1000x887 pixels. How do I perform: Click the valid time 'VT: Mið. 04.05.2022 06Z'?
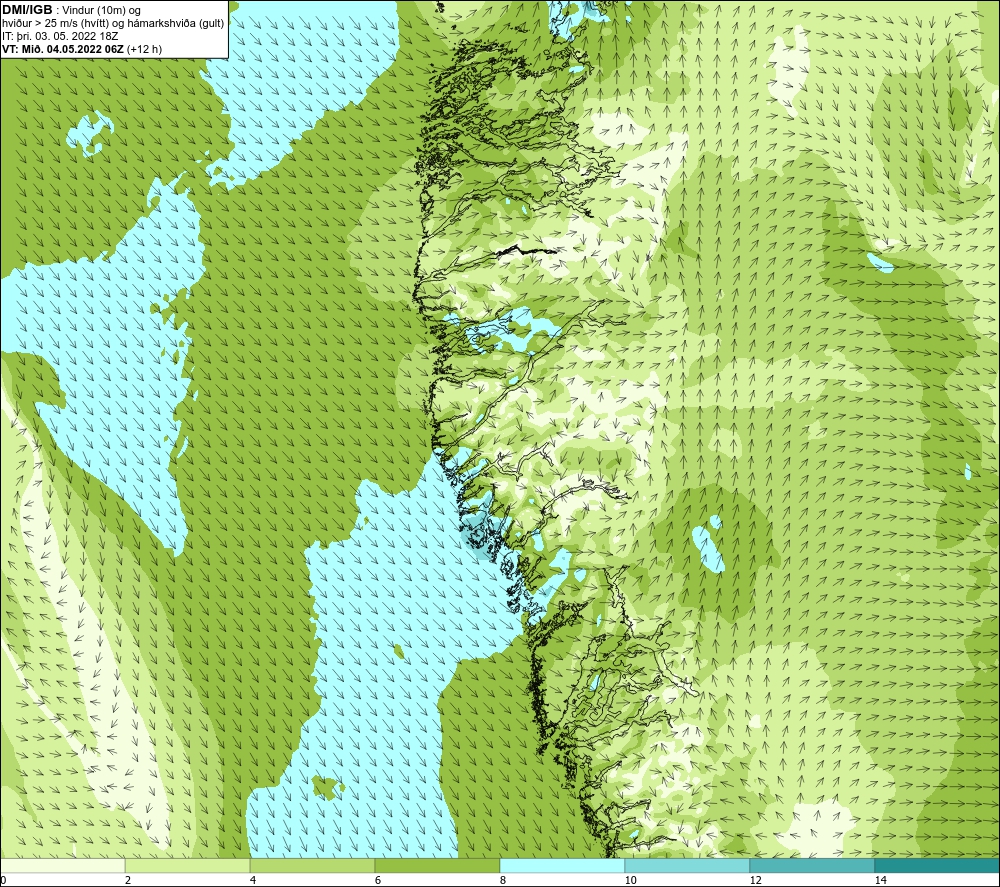[63, 49]
